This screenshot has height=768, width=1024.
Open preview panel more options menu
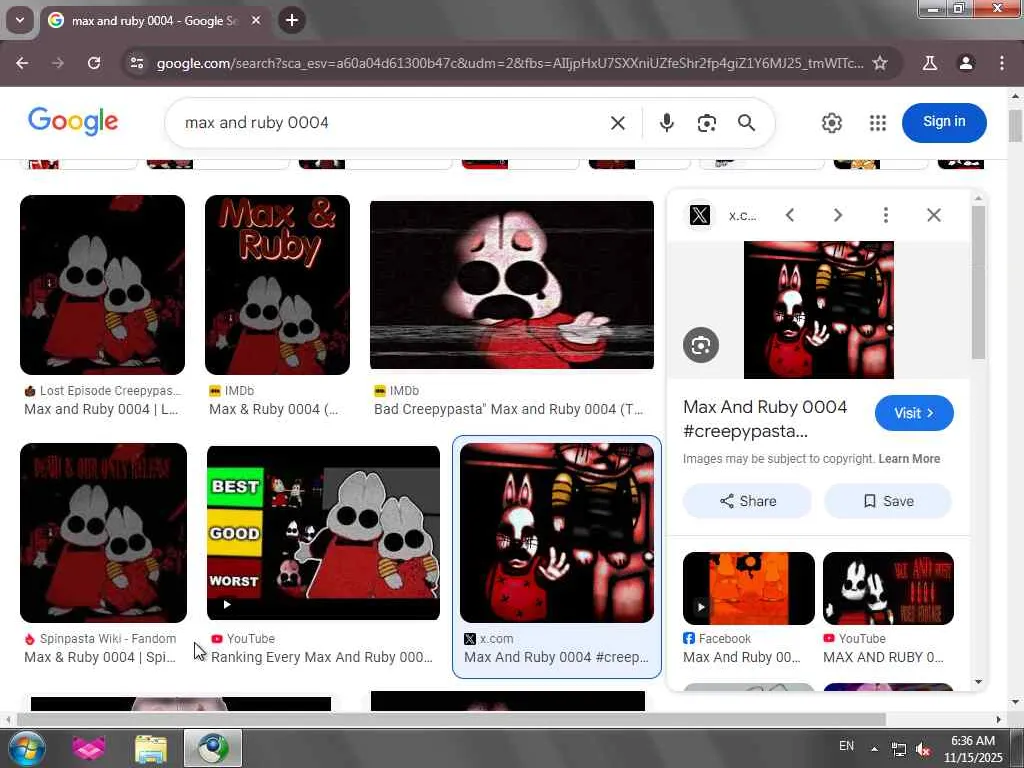(x=886, y=215)
